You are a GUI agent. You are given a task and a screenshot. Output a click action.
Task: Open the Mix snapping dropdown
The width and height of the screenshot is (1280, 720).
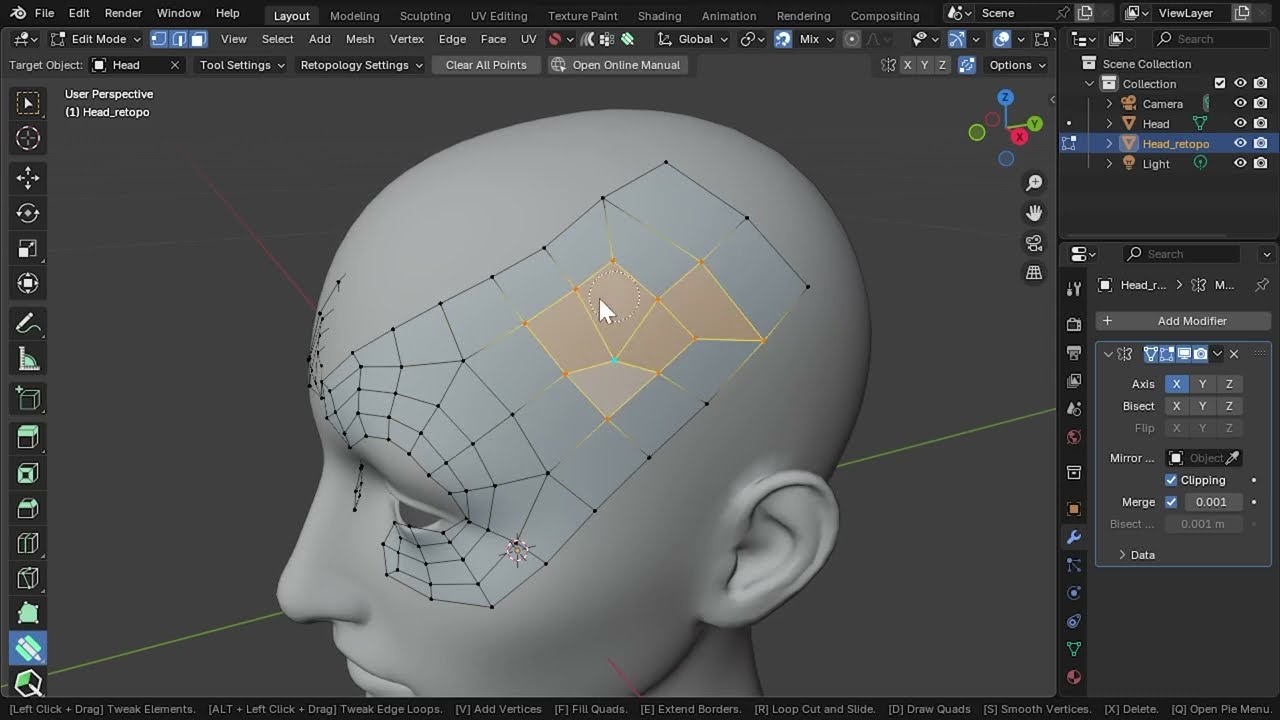pos(816,39)
